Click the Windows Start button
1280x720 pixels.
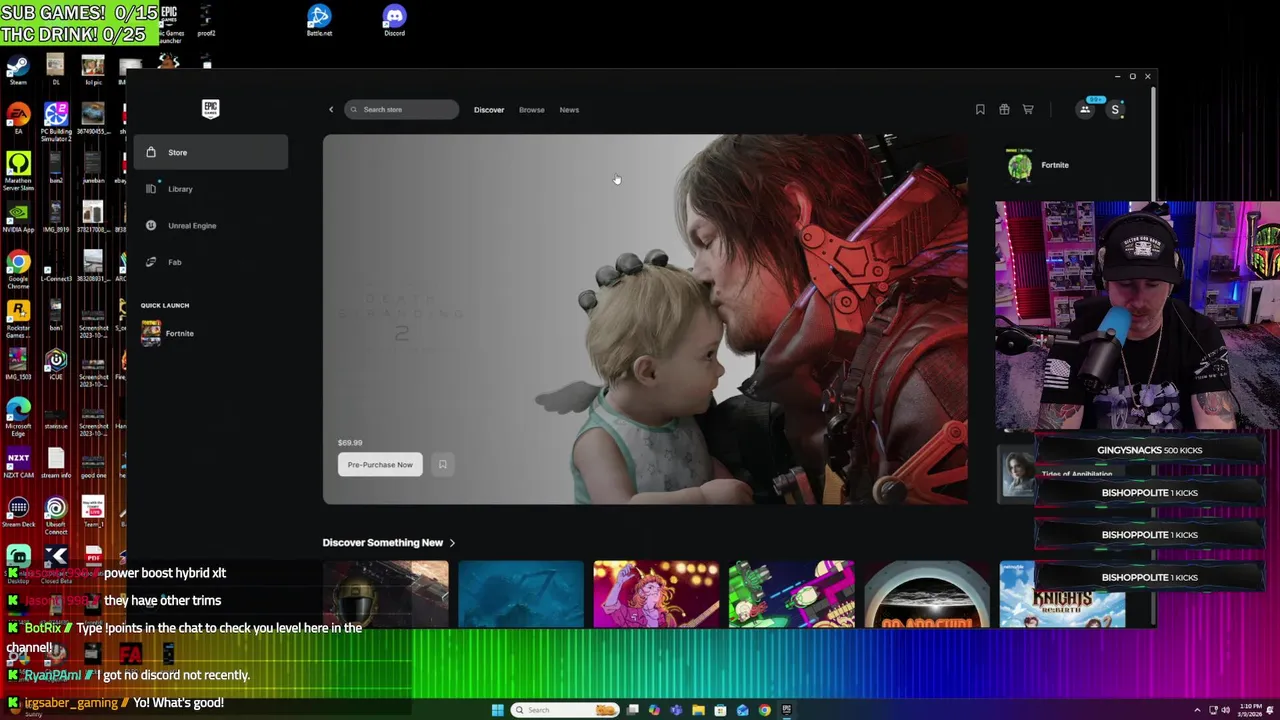pyautogui.click(x=498, y=710)
